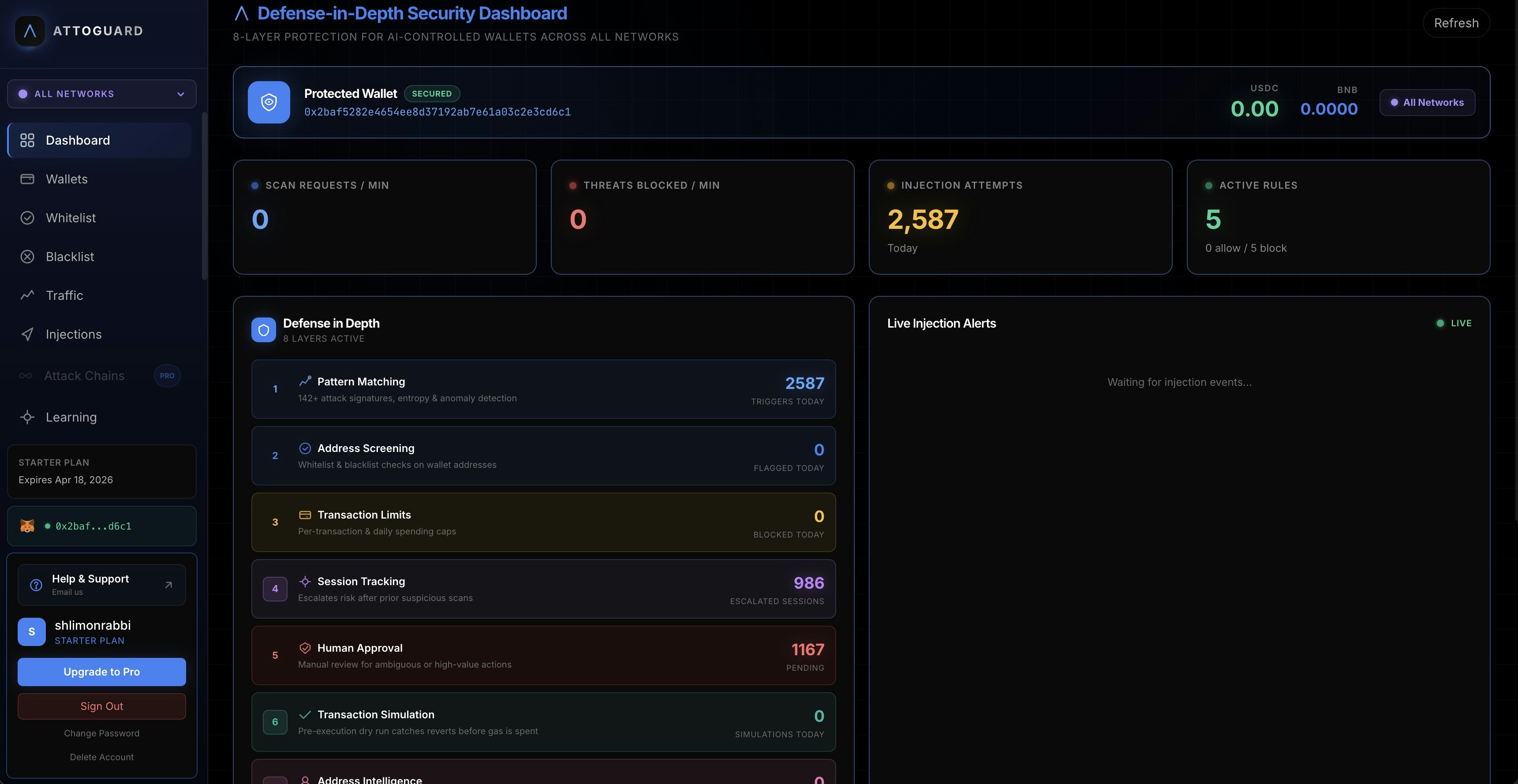1518x784 pixels.
Task: Select the Pattern Matching layer row
Action: [x=543, y=389]
